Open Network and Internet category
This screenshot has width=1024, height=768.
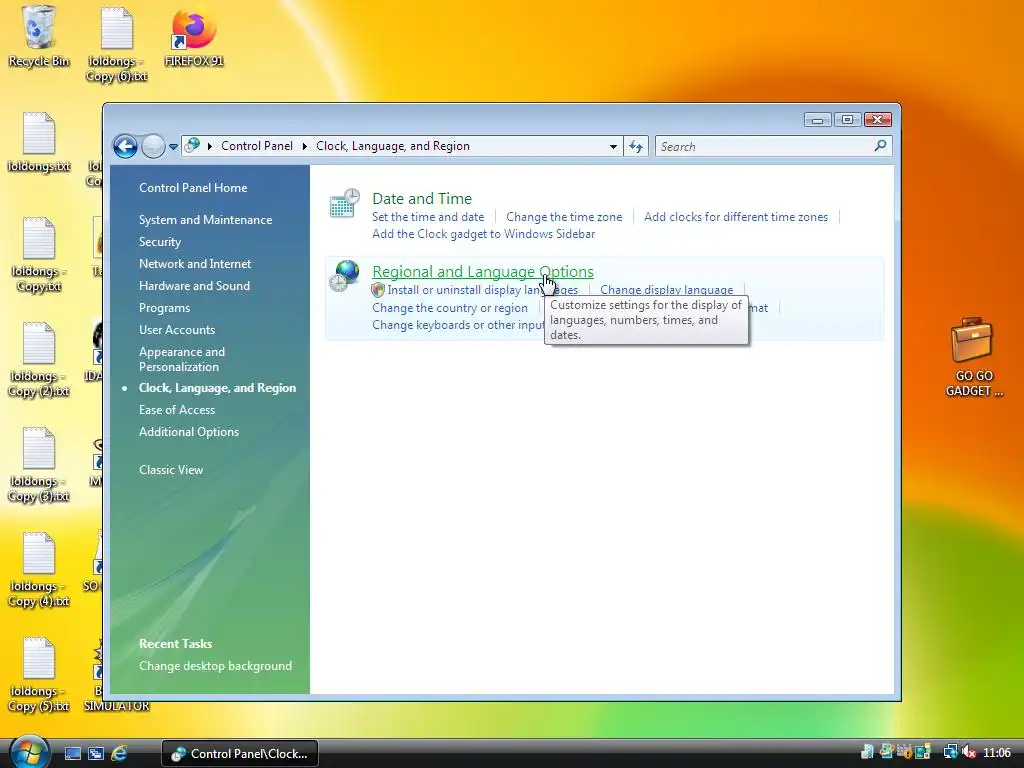(x=195, y=264)
